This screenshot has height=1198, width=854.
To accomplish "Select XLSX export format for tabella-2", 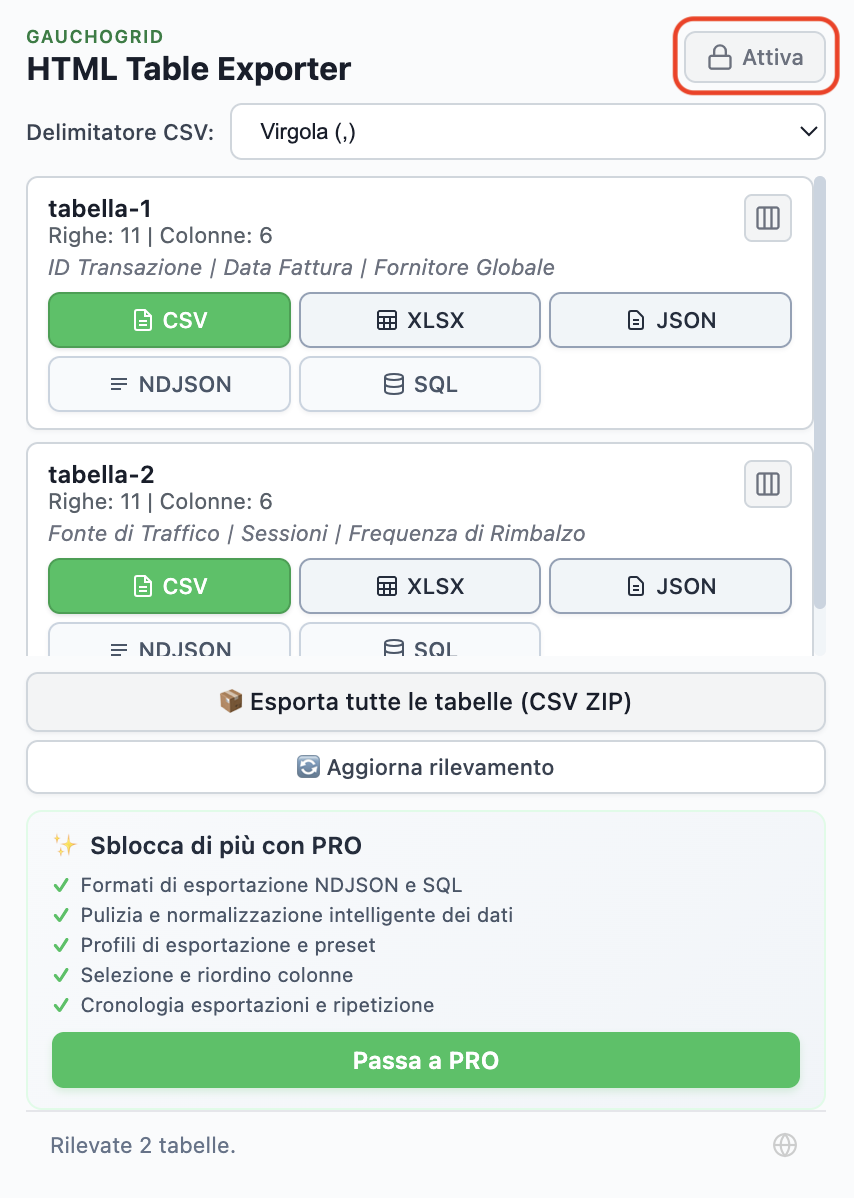I will pos(419,586).
